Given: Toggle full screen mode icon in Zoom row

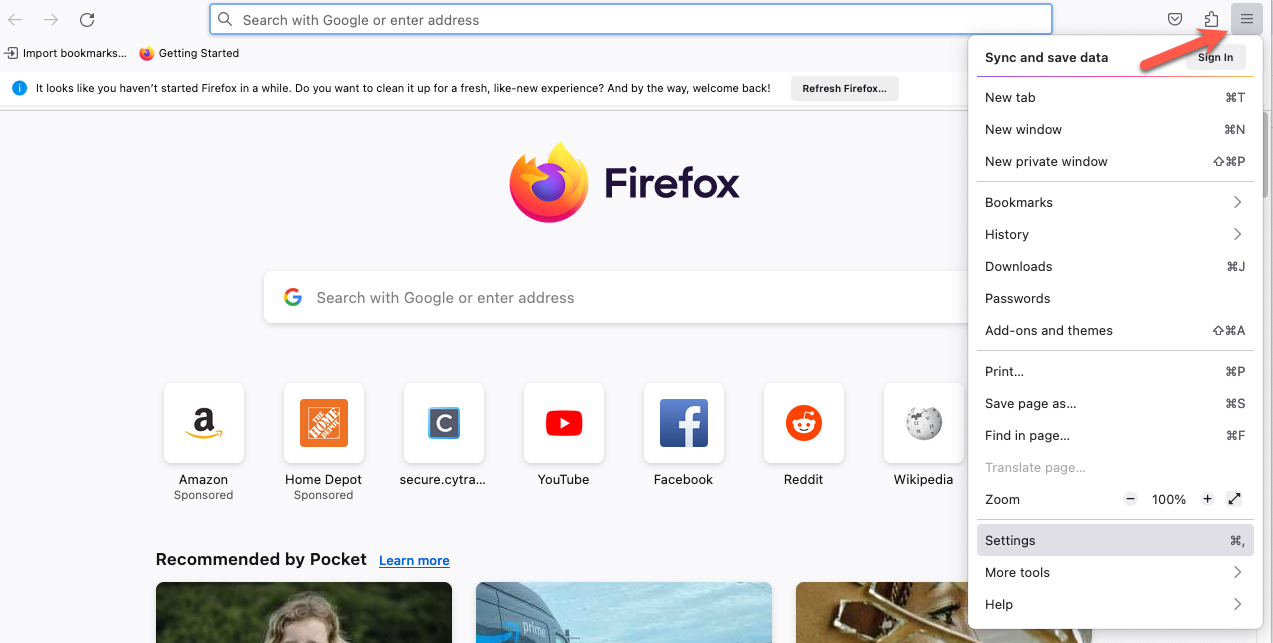Looking at the screenshot, I should pos(1235,499).
